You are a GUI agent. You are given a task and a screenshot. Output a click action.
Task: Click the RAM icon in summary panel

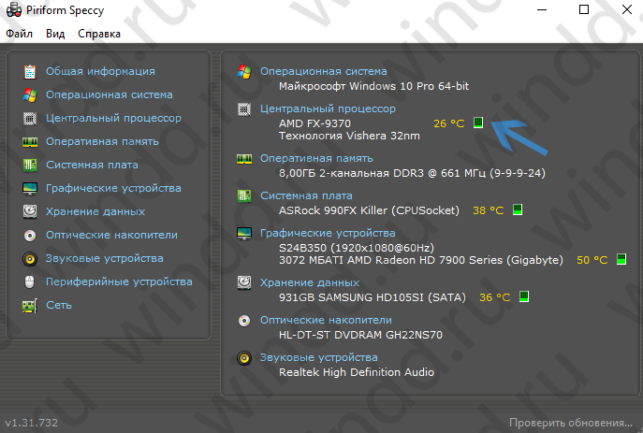(244, 159)
